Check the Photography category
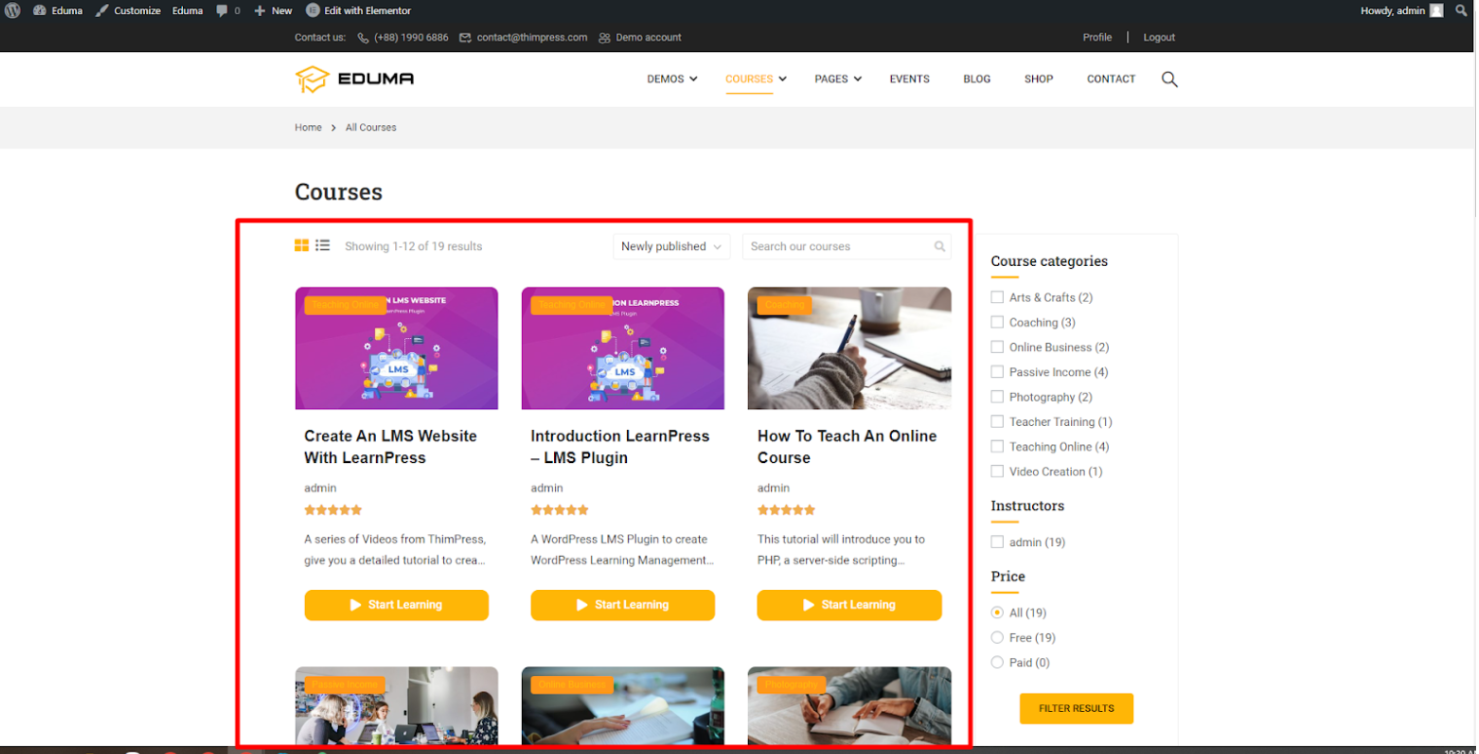The width and height of the screenshot is (1479, 754). (x=997, y=397)
